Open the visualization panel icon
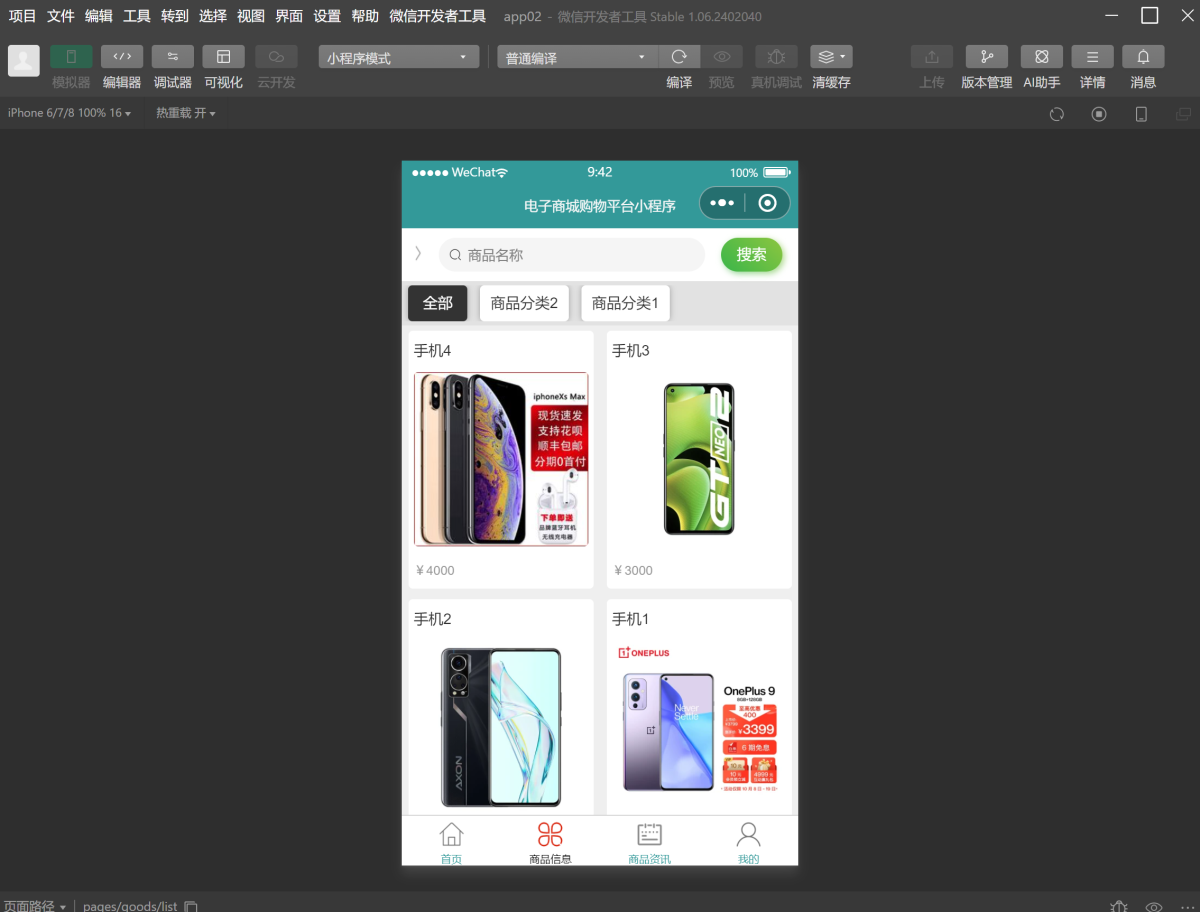Viewport: 1200px width, 912px height. (223, 57)
